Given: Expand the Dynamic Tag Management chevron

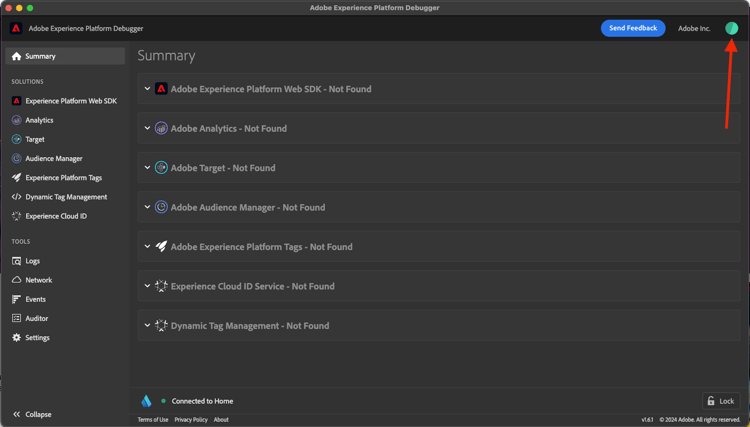Looking at the screenshot, I should [147, 325].
